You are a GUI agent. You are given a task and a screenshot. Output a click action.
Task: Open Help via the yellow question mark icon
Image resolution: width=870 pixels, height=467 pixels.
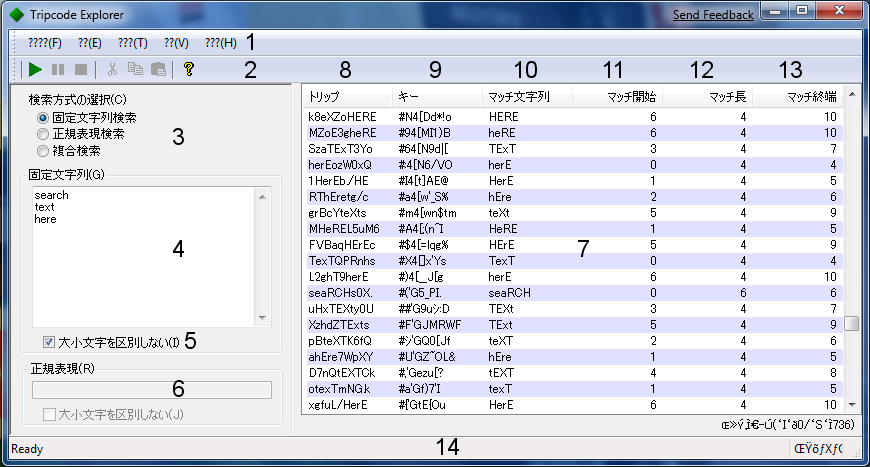pyautogui.click(x=188, y=70)
